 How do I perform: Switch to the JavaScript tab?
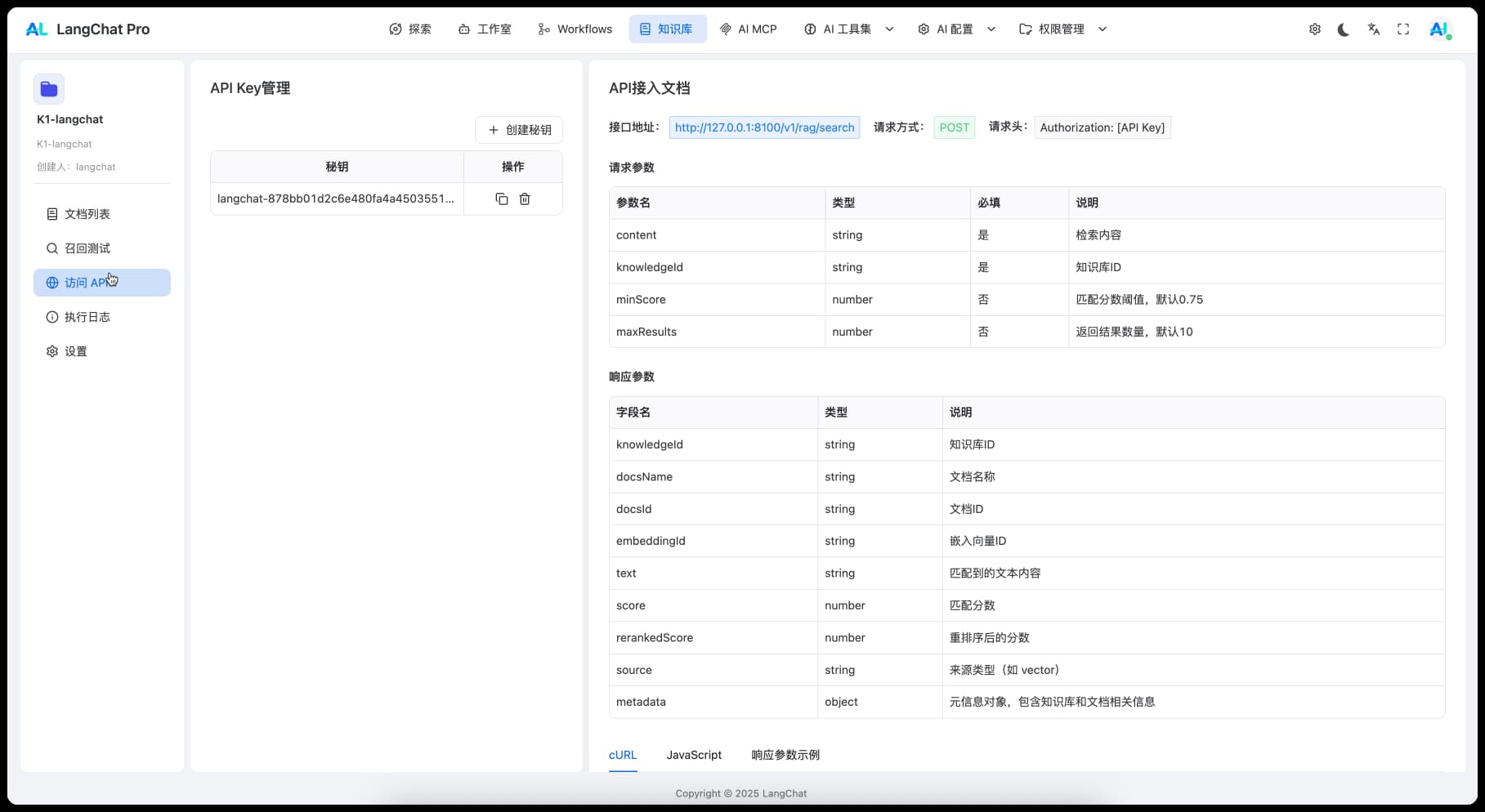(x=694, y=755)
